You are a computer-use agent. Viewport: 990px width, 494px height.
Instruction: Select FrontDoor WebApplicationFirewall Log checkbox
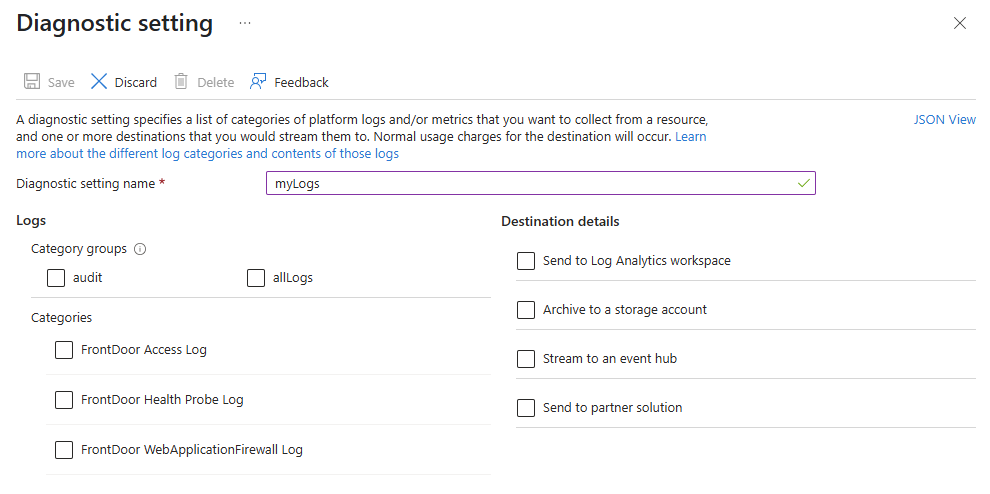tap(64, 450)
